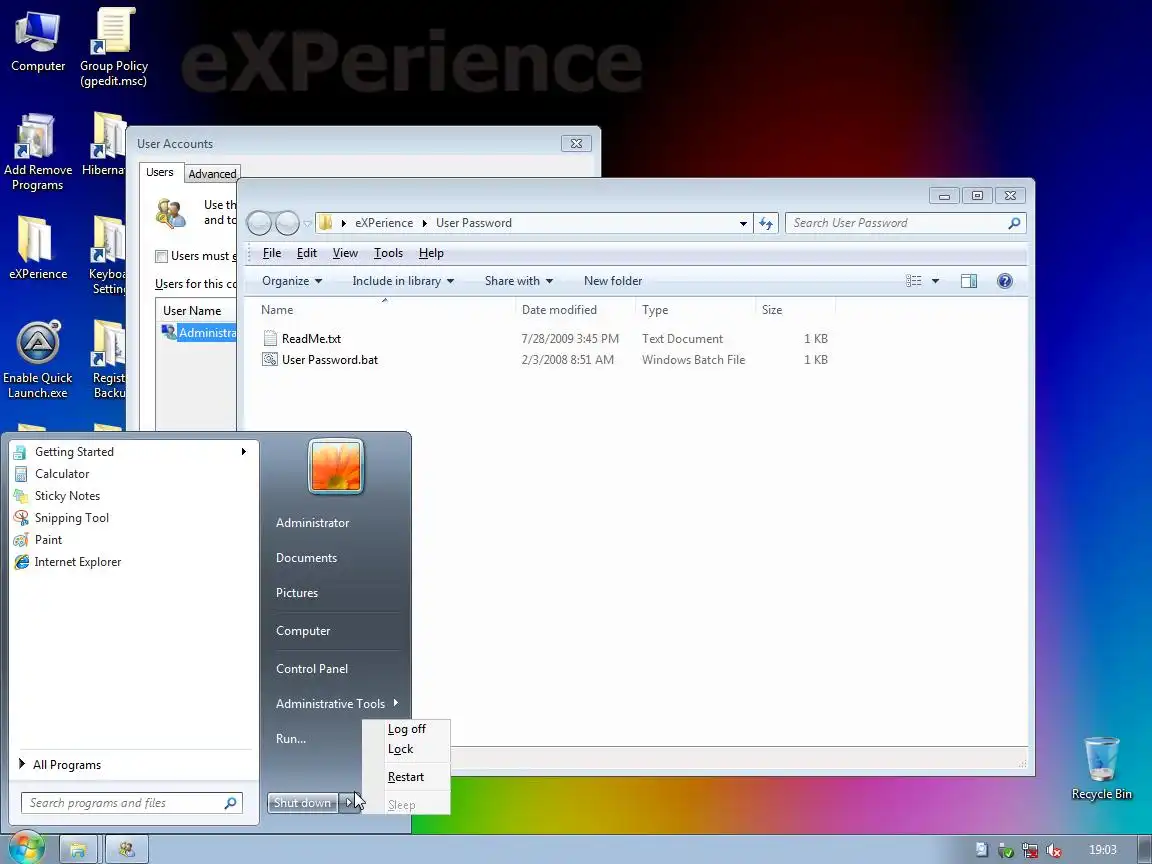1152x864 pixels.
Task: Open Run... from Start menu
Action: click(x=291, y=738)
